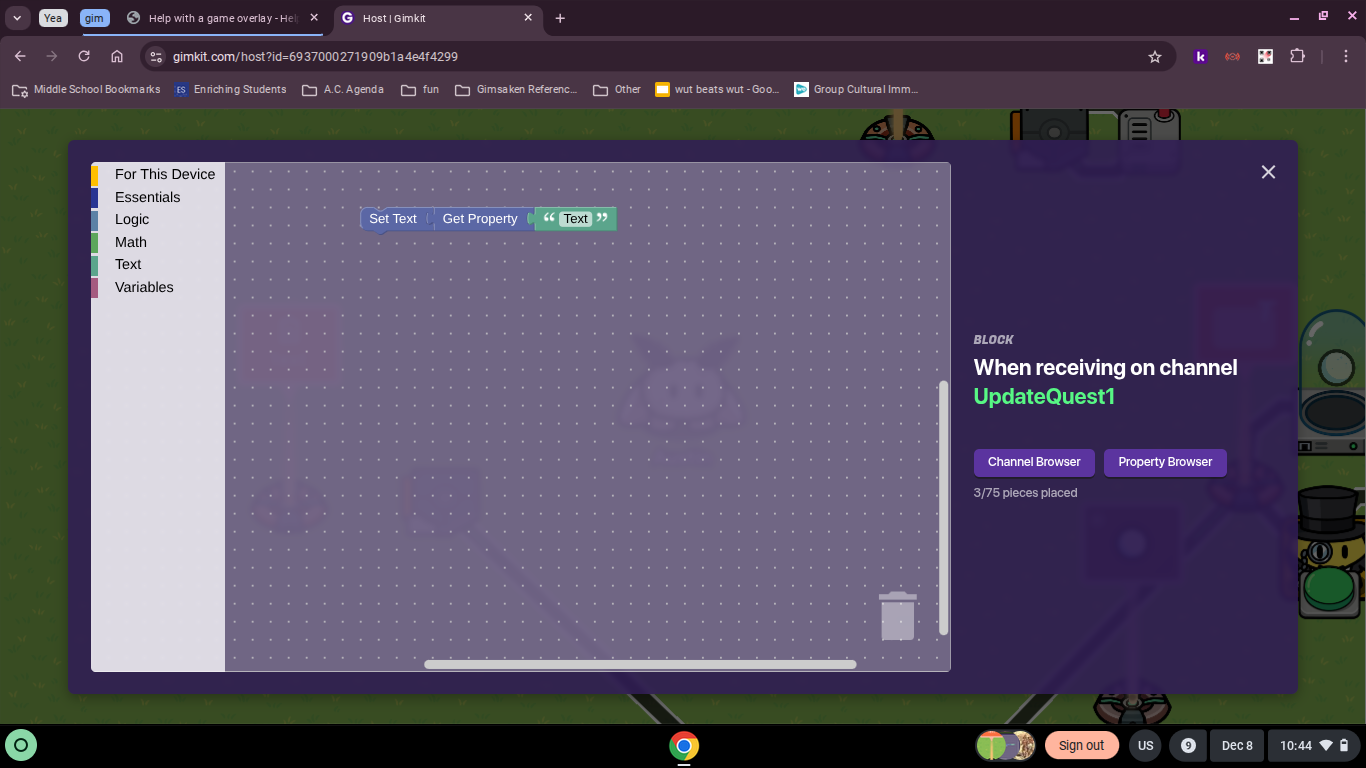Open the Gimsaken Reference bookmark folder

point(516,89)
